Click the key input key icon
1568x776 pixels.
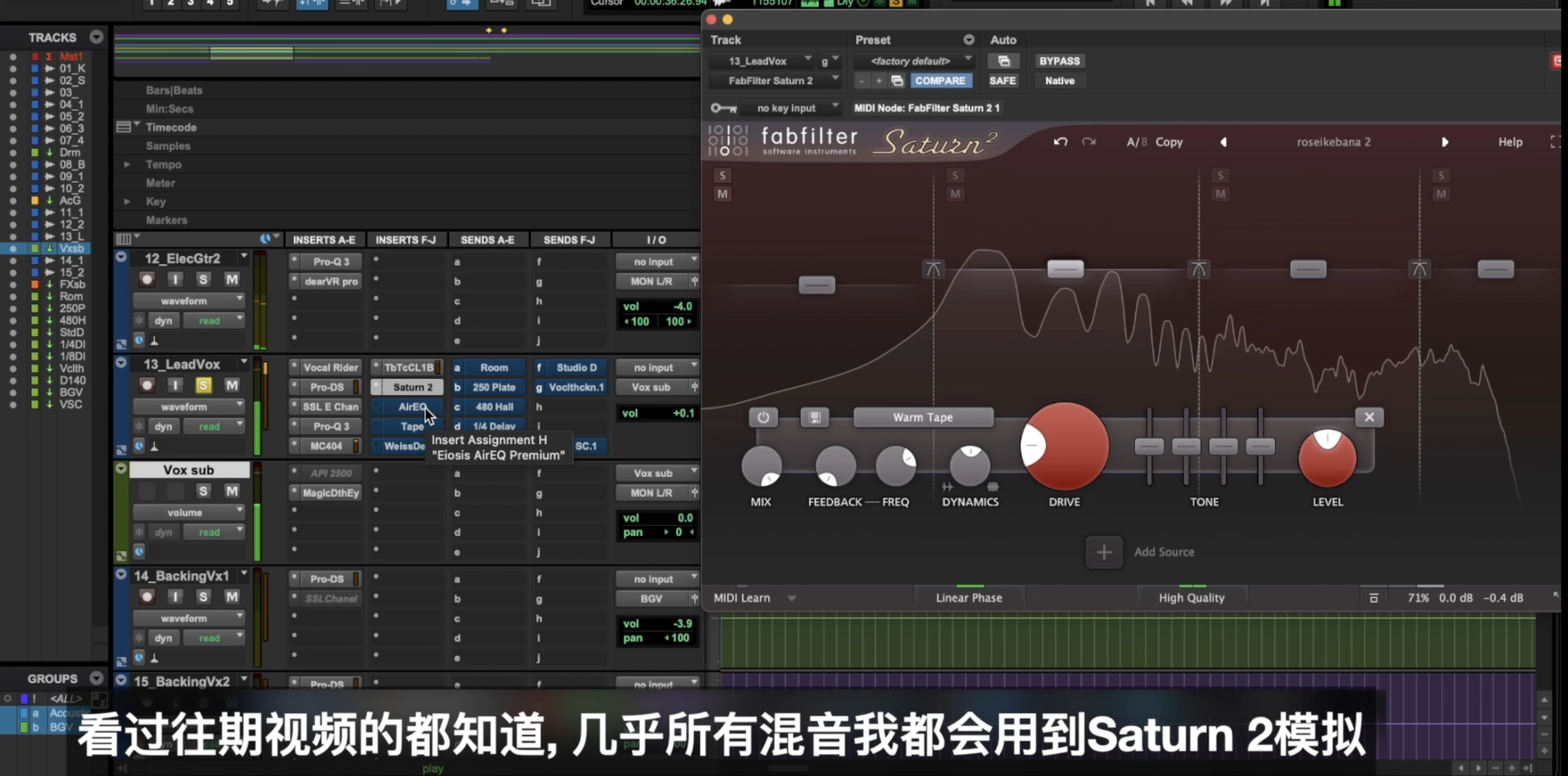tap(723, 108)
